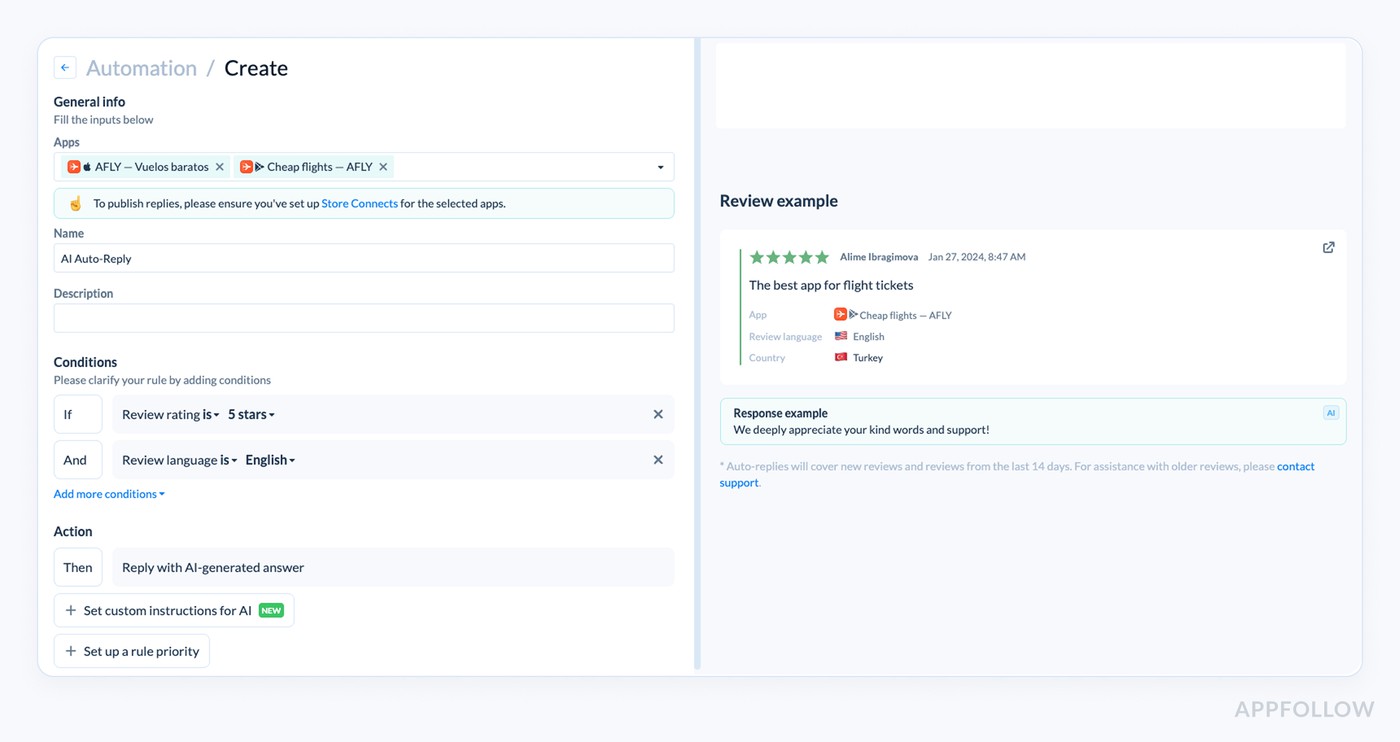Click the AI badge on the response example

point(1331,412)
